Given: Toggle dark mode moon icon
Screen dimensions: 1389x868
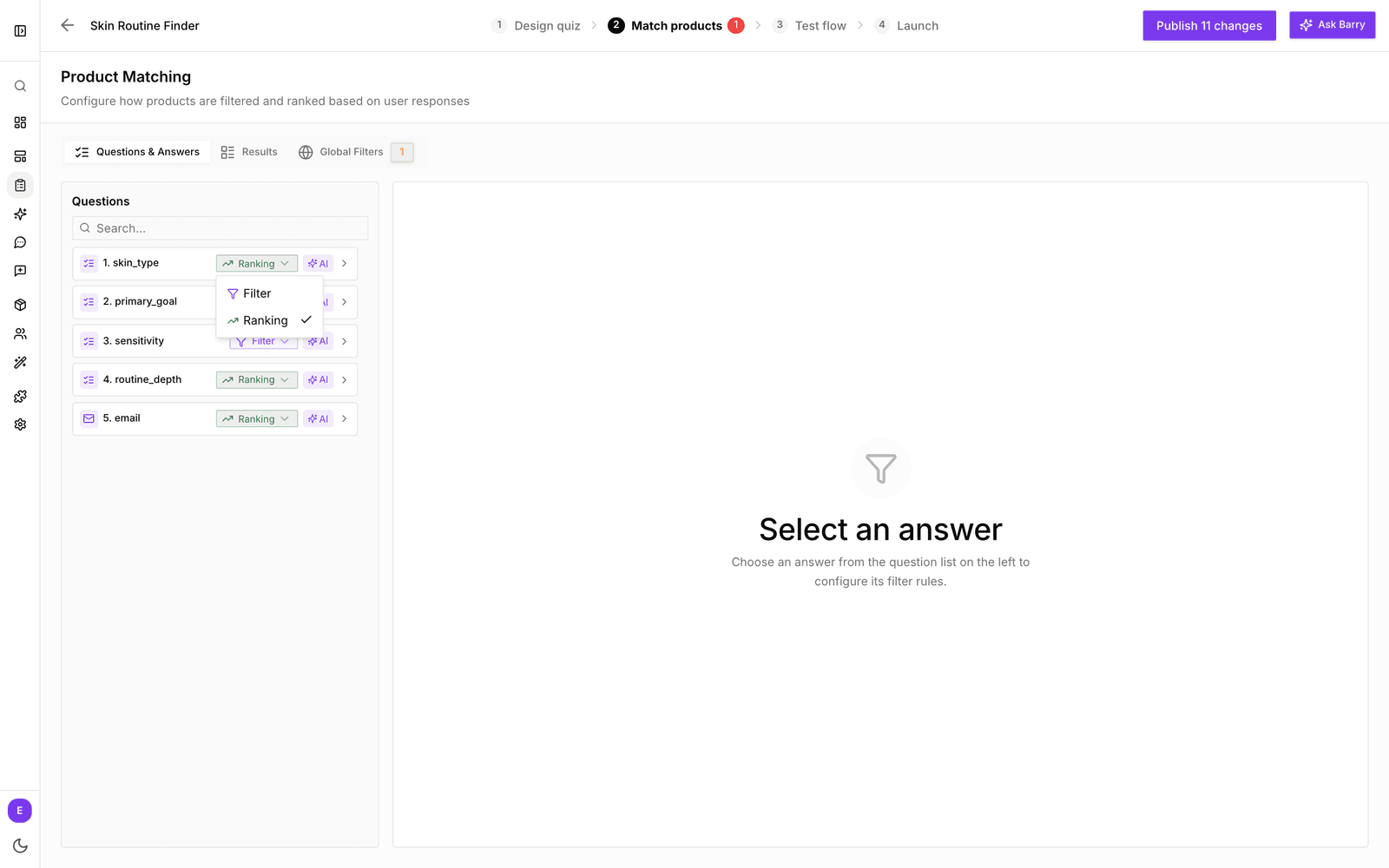Looking at the screenshot, I should (x=20, y=845).
